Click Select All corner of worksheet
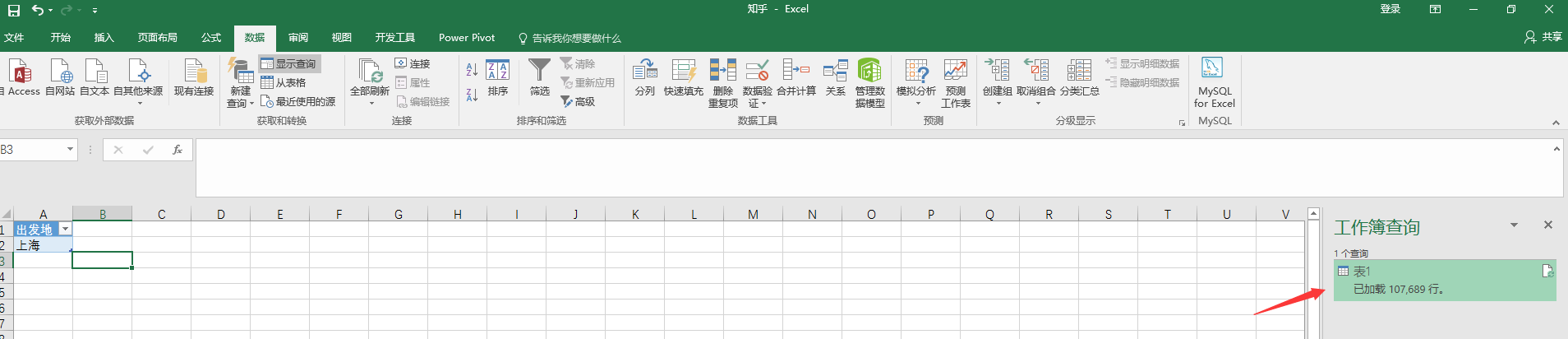The image size is (1568, 339). point(7,214)
